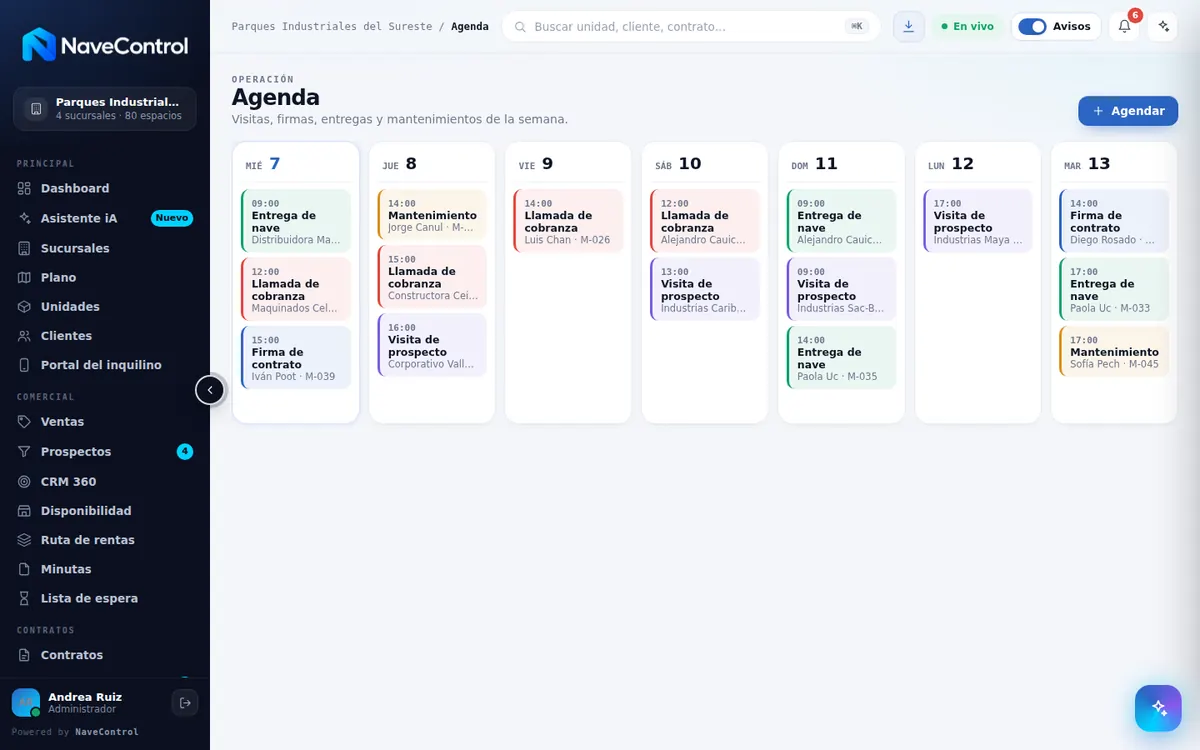Screen dimensions: 1200x750
Task: Click the ⌘K shortcut hint
Action: [x=857, y=27]
